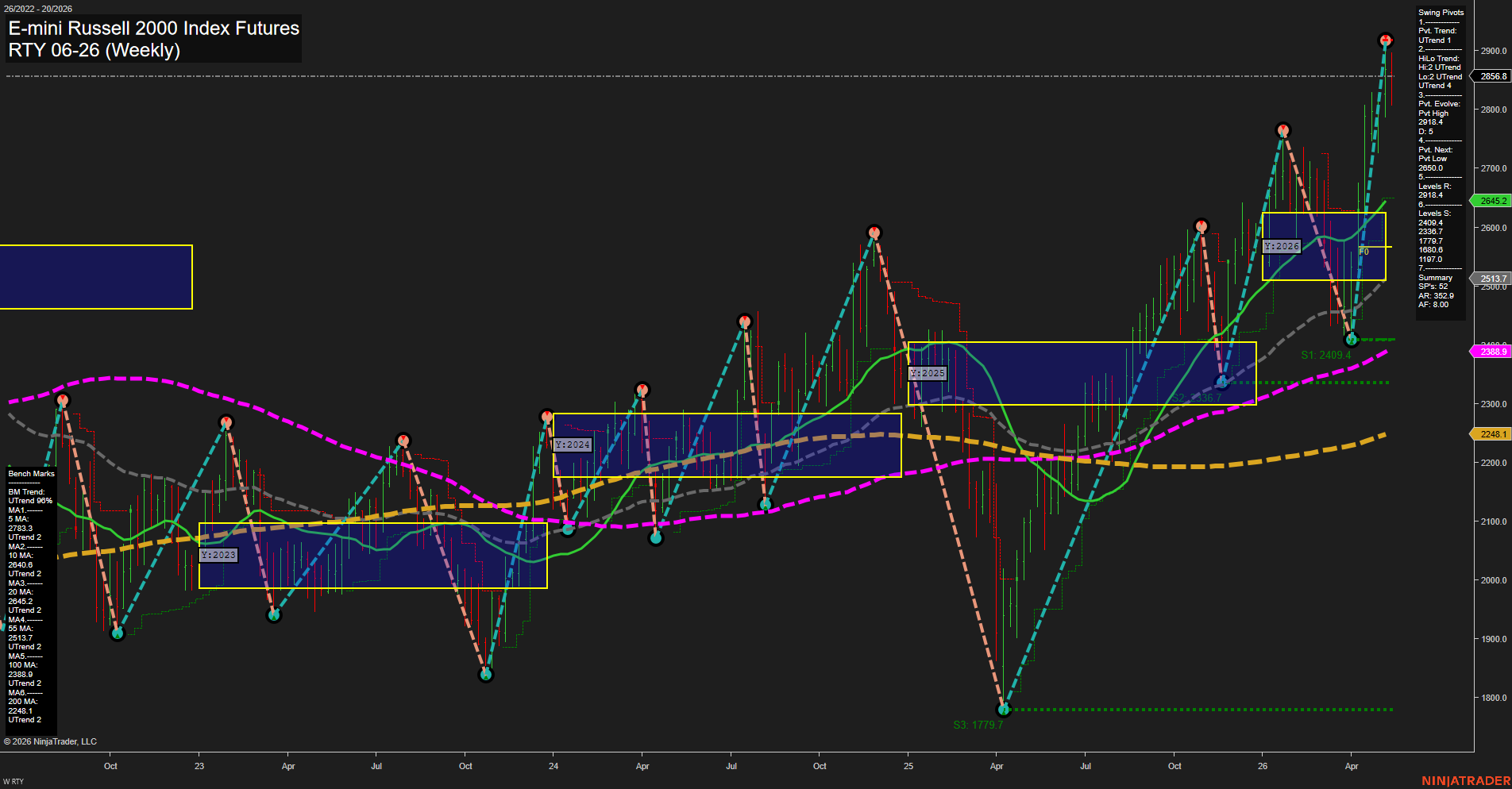Click the magenta 2388.9 price axis marker
The width and height of the screenshot is (1512, 789).
pyautogui.click(x=1493, y=352)
